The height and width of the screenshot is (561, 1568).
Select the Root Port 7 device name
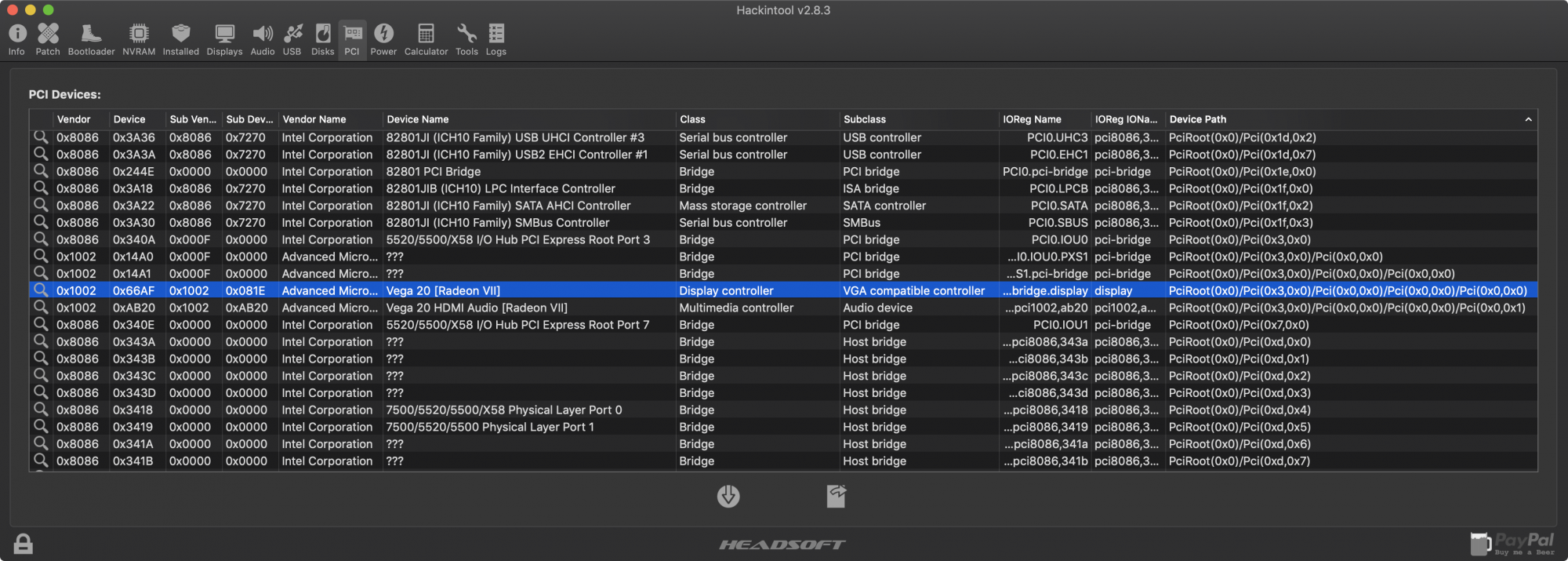[x=517, y=325]
